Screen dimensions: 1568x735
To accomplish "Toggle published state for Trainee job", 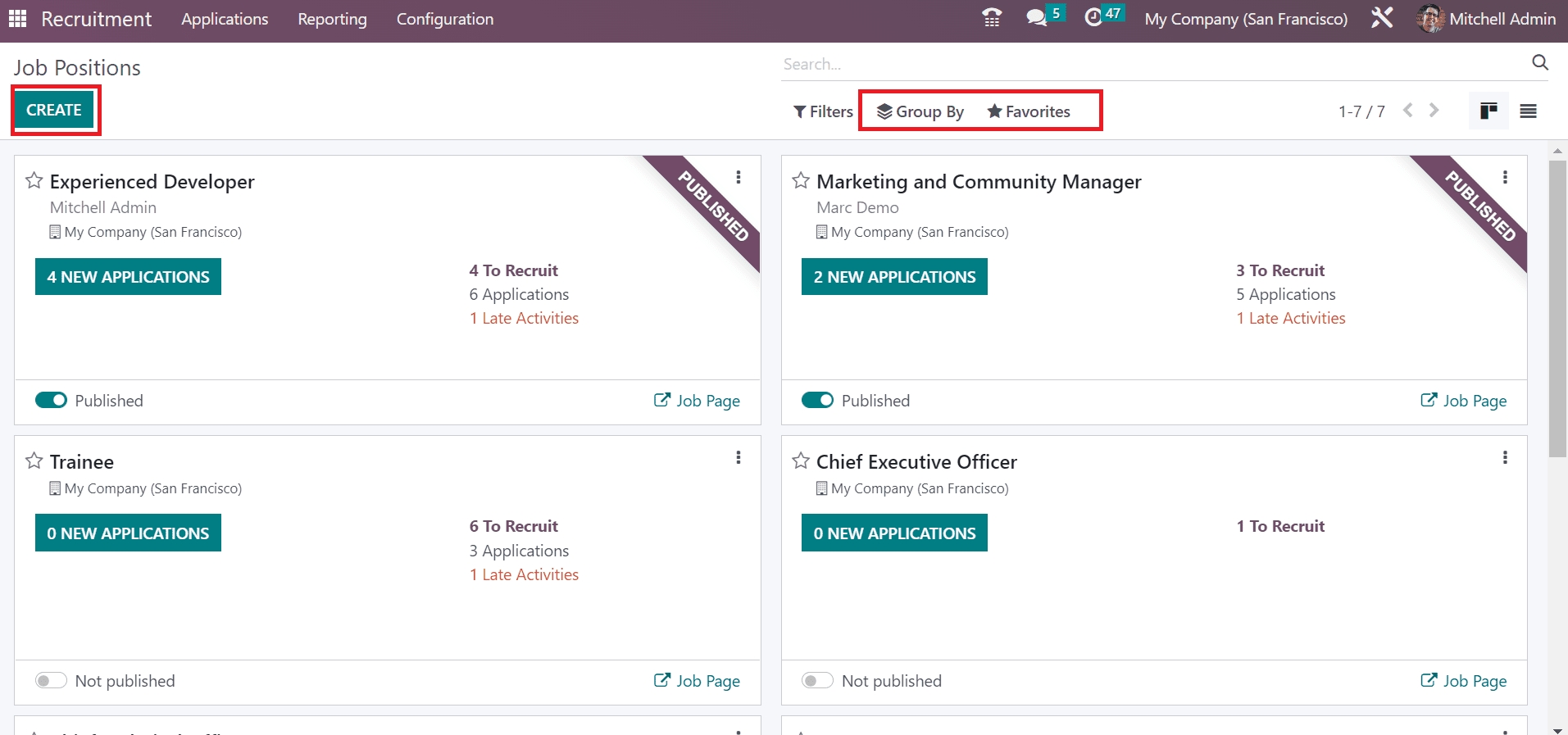I will coord(51,681).
